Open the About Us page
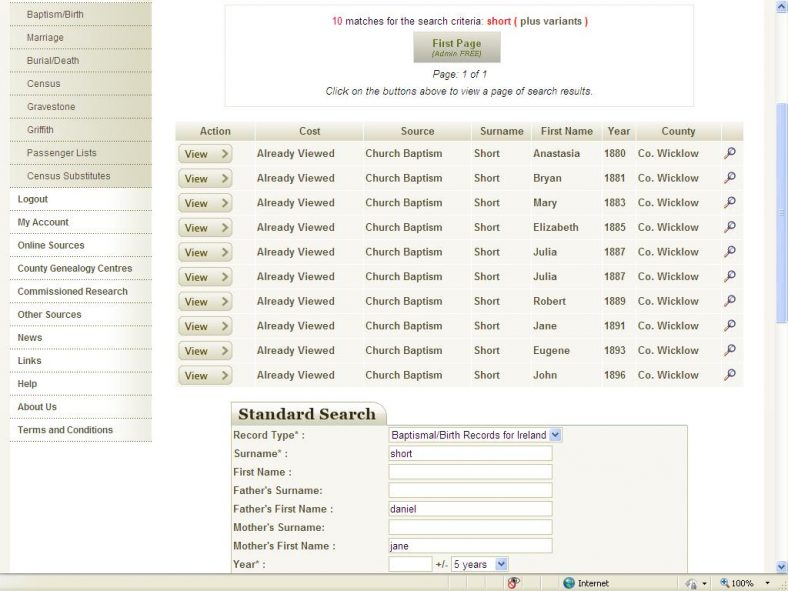Viewport: 788px width, 591px height. tap(37, 407)
